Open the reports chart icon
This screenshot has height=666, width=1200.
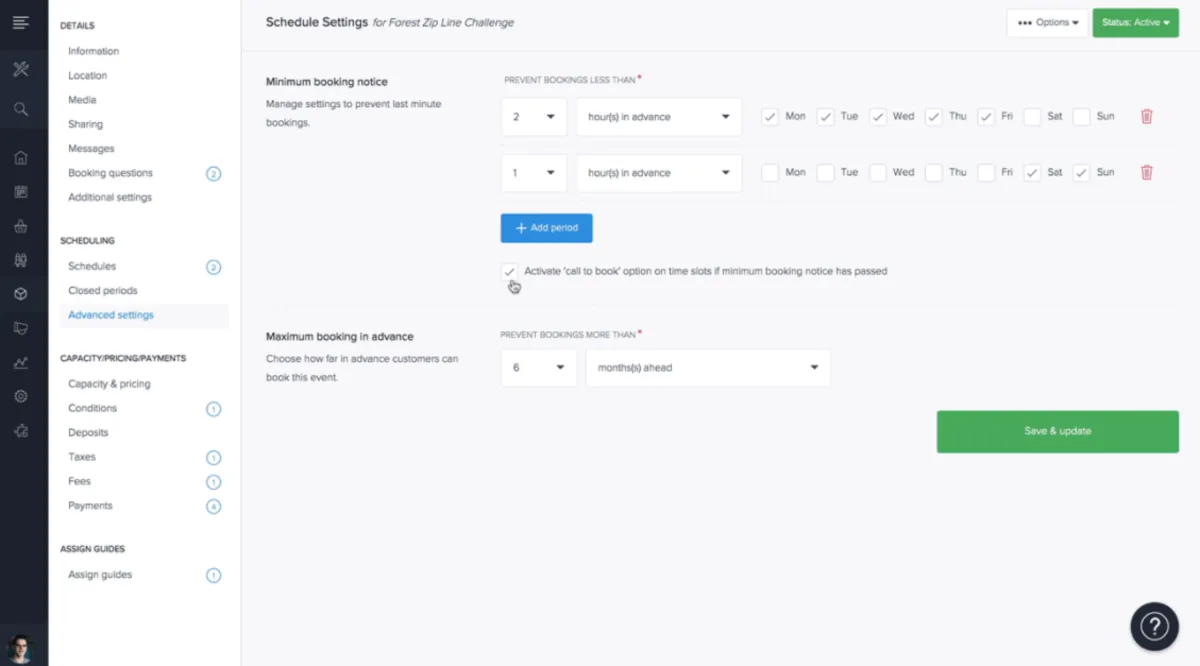21,362
